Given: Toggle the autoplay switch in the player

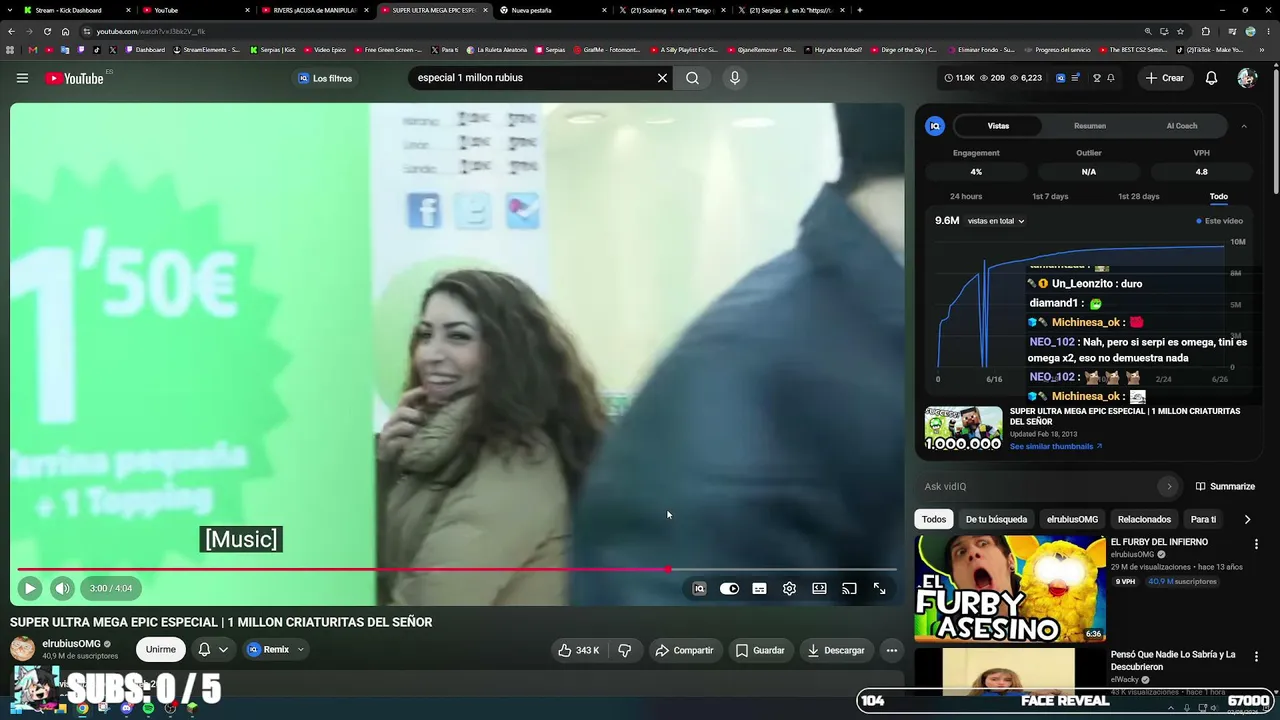Looking at the screenshot, I should click(729, 589).
